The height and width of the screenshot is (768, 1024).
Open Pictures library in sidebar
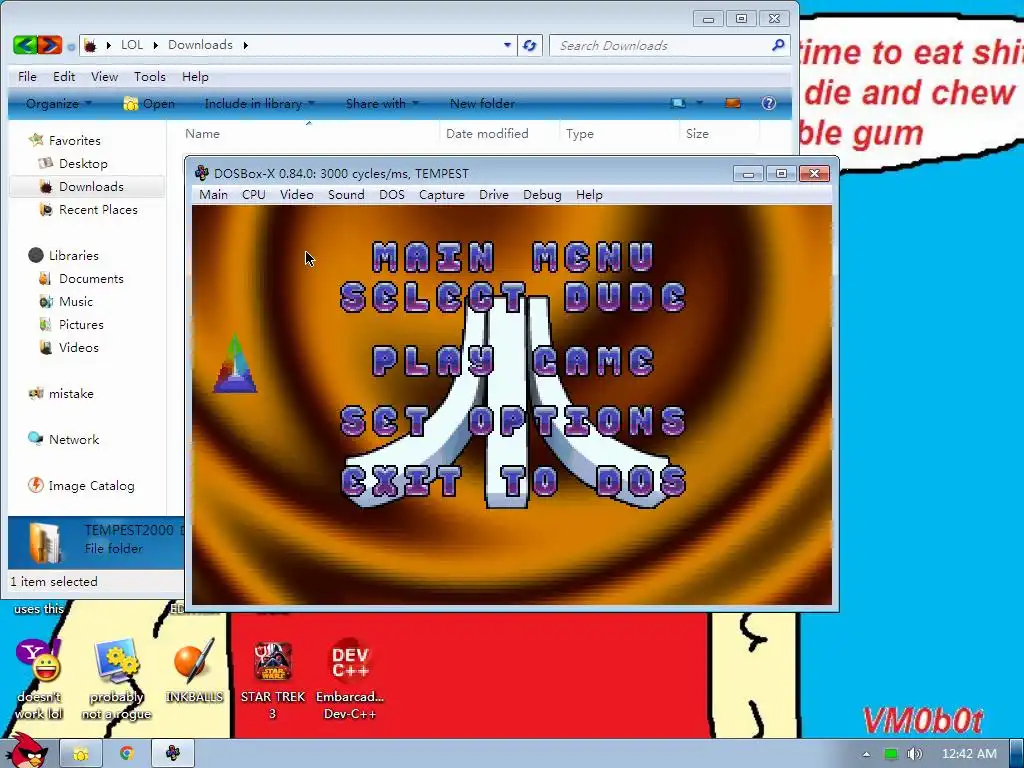tap(81, 324)
